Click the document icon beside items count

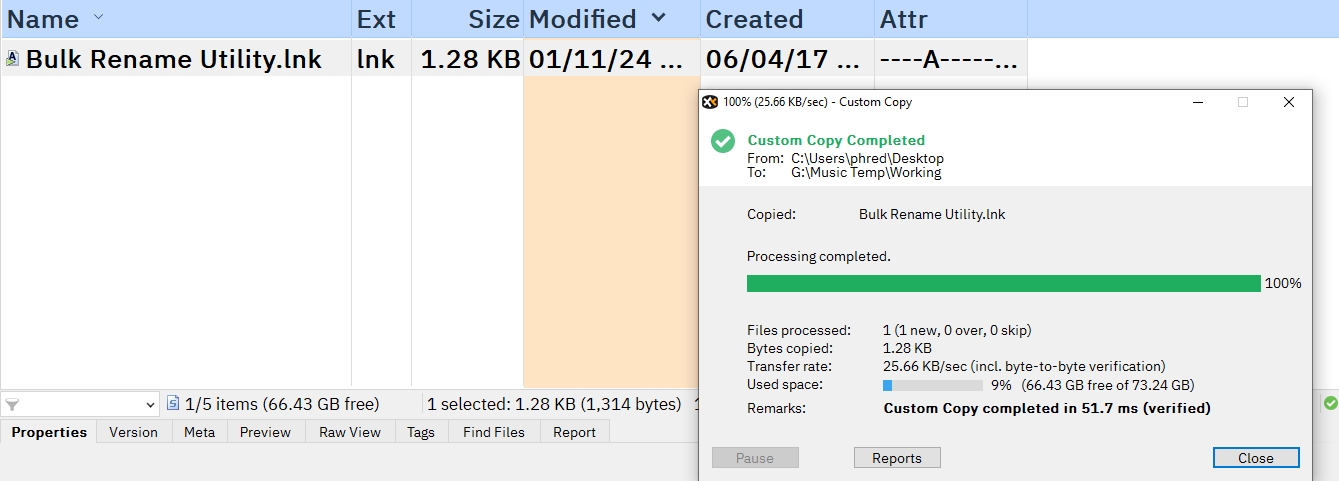click(x=173, y=404)
